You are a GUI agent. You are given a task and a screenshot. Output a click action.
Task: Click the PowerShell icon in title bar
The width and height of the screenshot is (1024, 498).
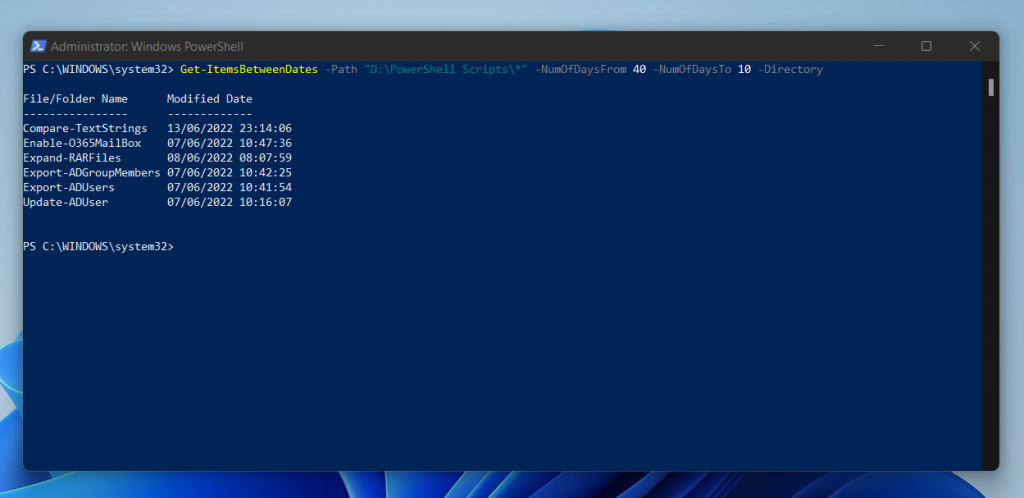tap(38, 46)
